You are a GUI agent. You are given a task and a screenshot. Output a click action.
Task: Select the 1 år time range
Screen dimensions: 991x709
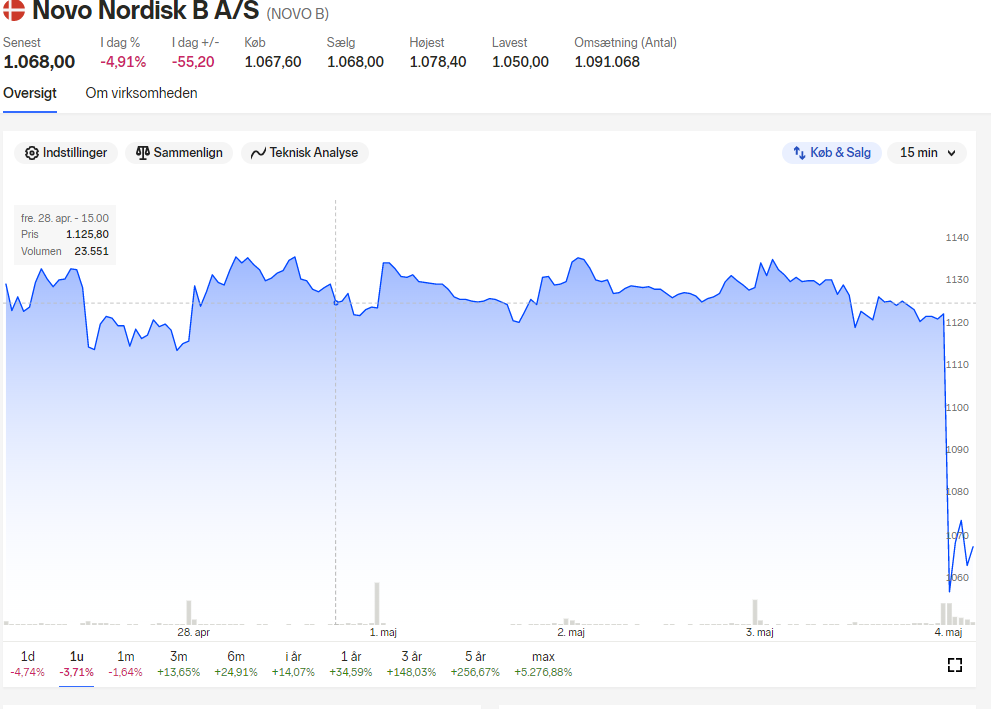tap(351, 664)
